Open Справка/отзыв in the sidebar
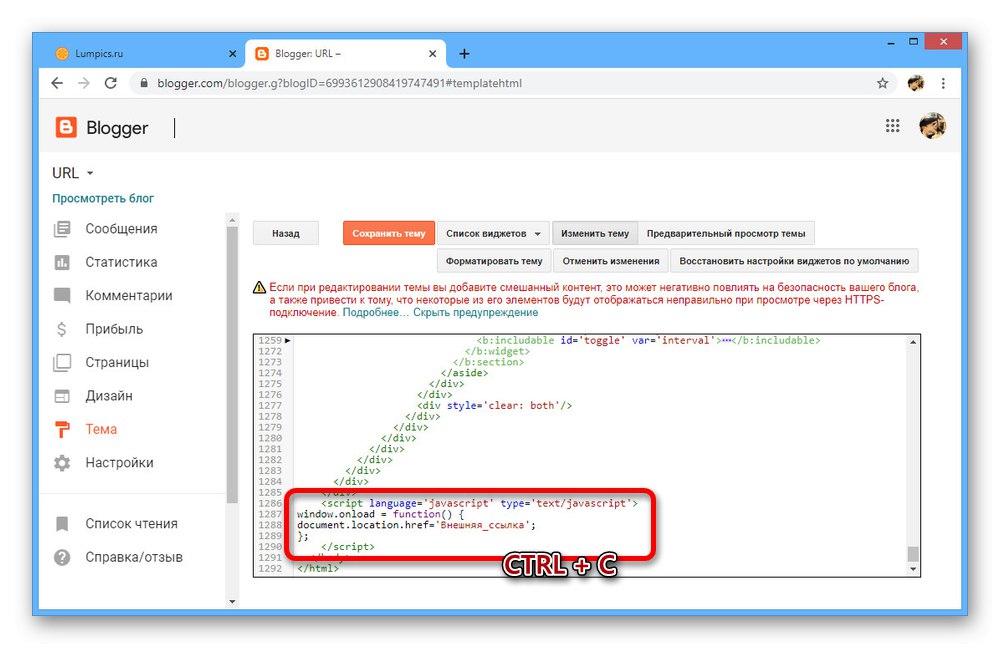This screenshot has height=648, width=1000. click(134, 557)
